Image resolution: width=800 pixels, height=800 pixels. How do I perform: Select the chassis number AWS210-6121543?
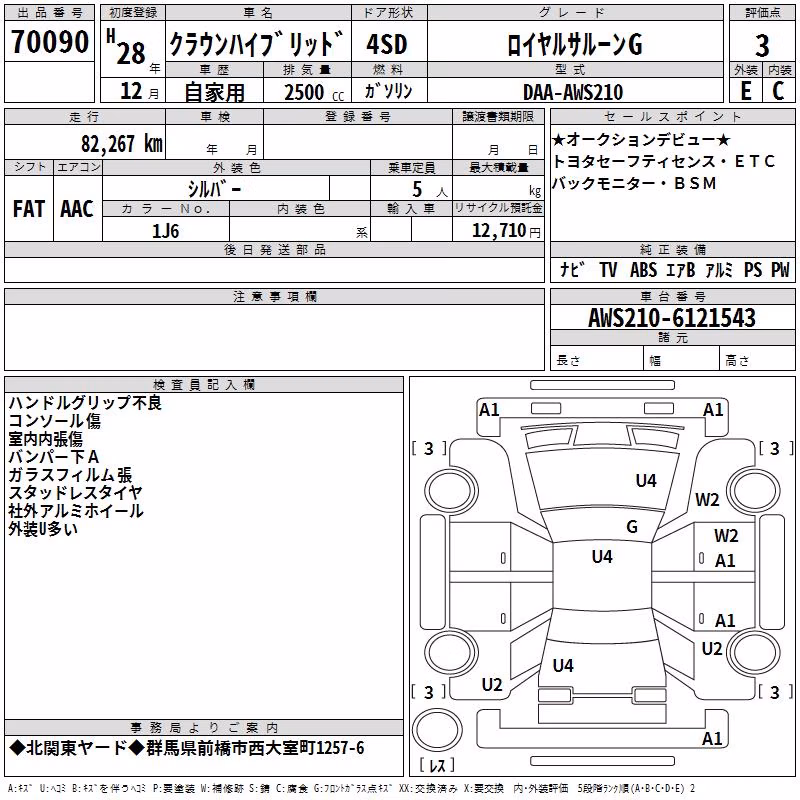(x=672, y=318)
